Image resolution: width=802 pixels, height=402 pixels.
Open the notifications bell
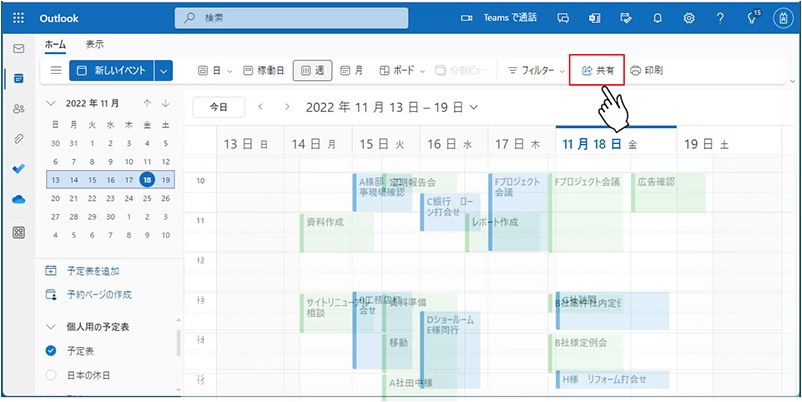click(x=658, y=18)
